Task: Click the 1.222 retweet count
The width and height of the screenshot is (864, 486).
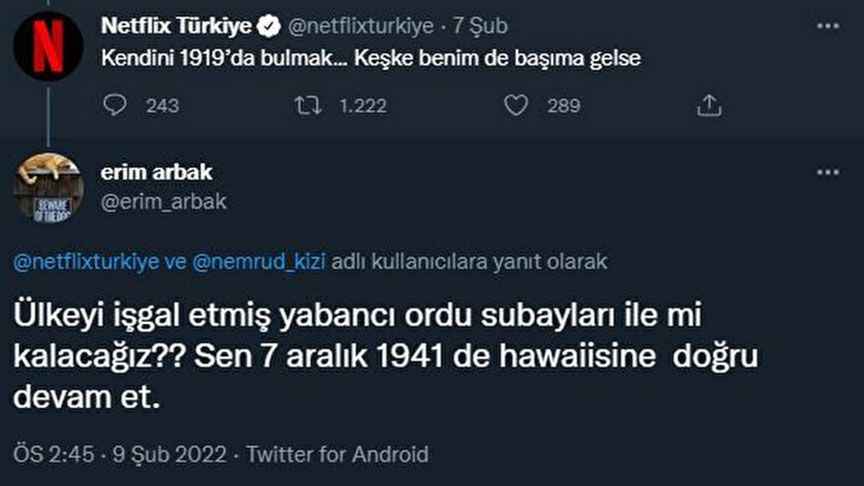Action: coord(363,105)
